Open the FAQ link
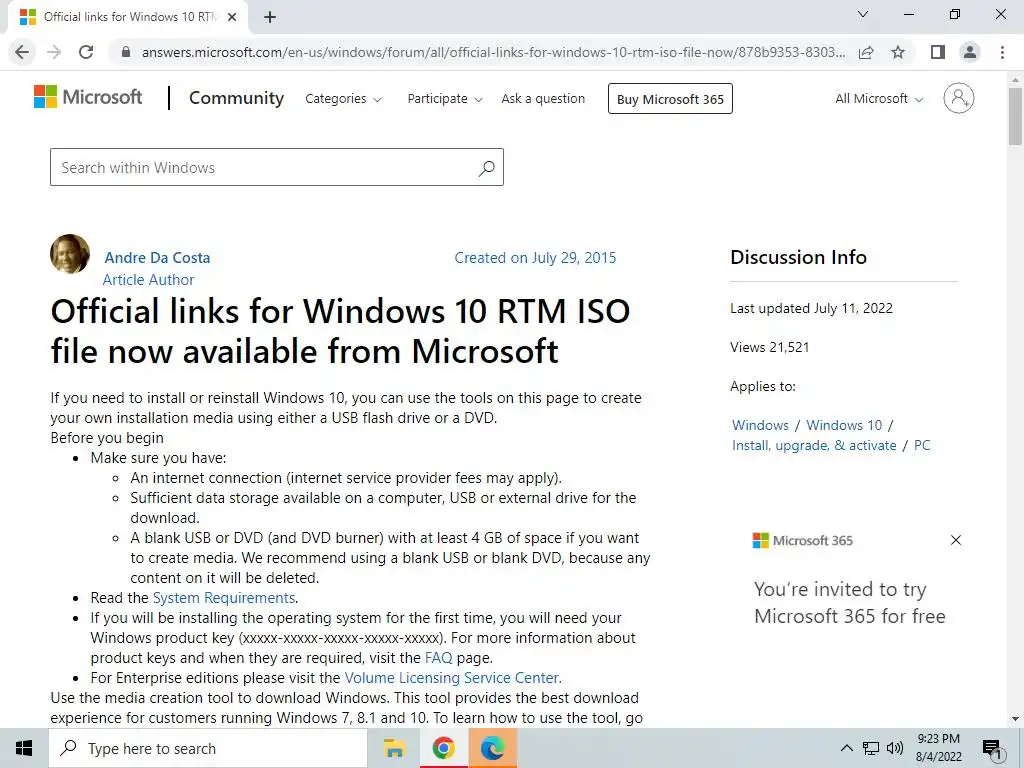 (x=438, y=658)
